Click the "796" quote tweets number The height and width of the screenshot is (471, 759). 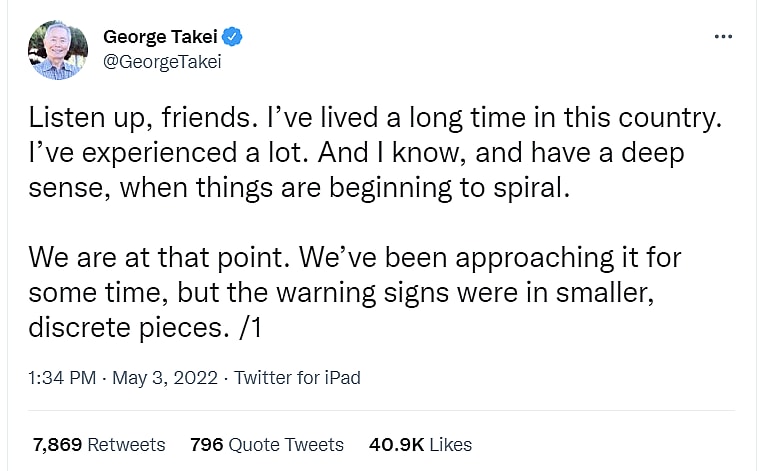click(x=206, y=444)
